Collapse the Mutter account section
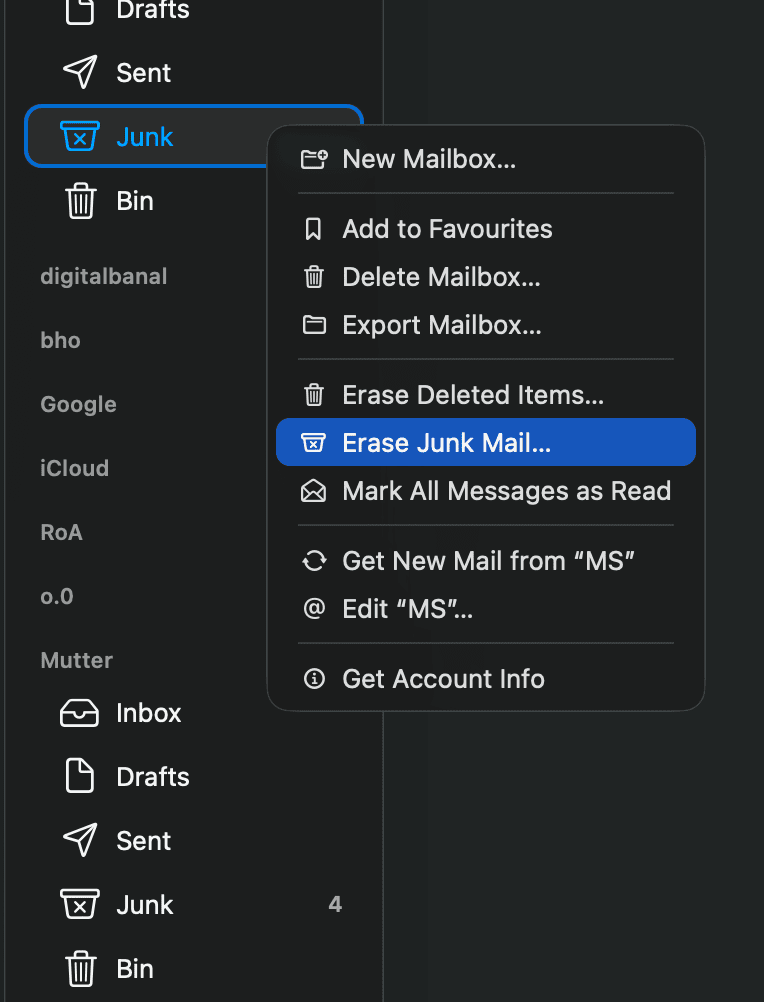Image resolution: width=764 pixels, height=1002 pixels. (x=76, y=660)
